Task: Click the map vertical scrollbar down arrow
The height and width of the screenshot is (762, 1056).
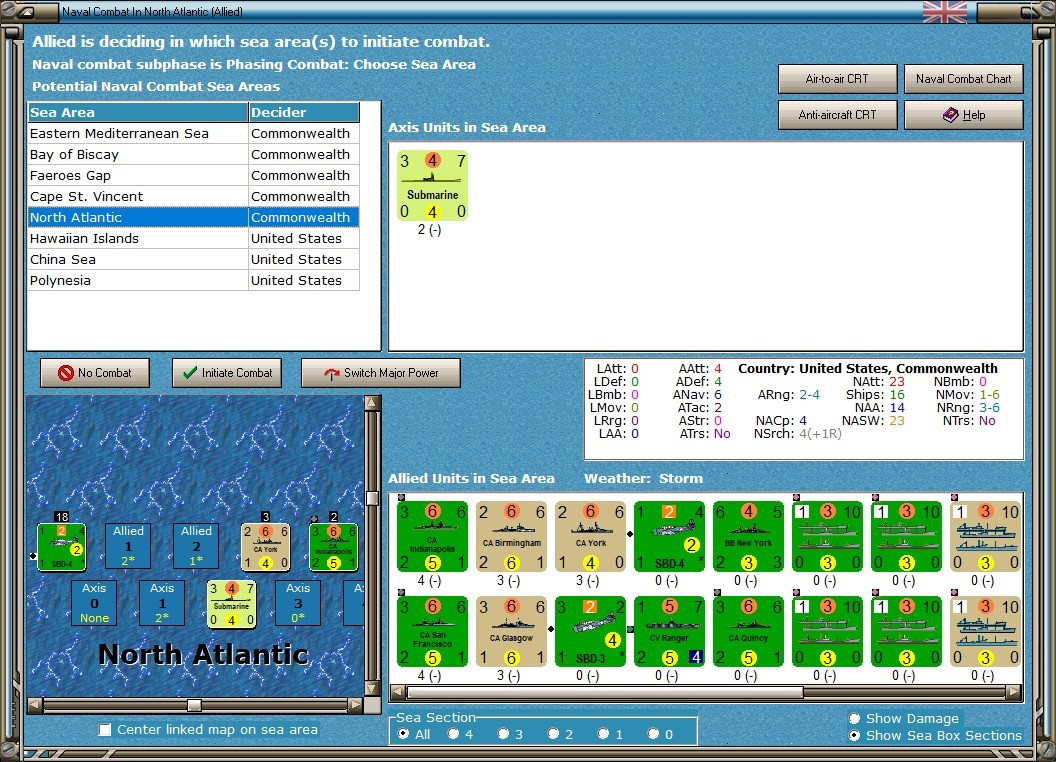Action: pos(372,689)
